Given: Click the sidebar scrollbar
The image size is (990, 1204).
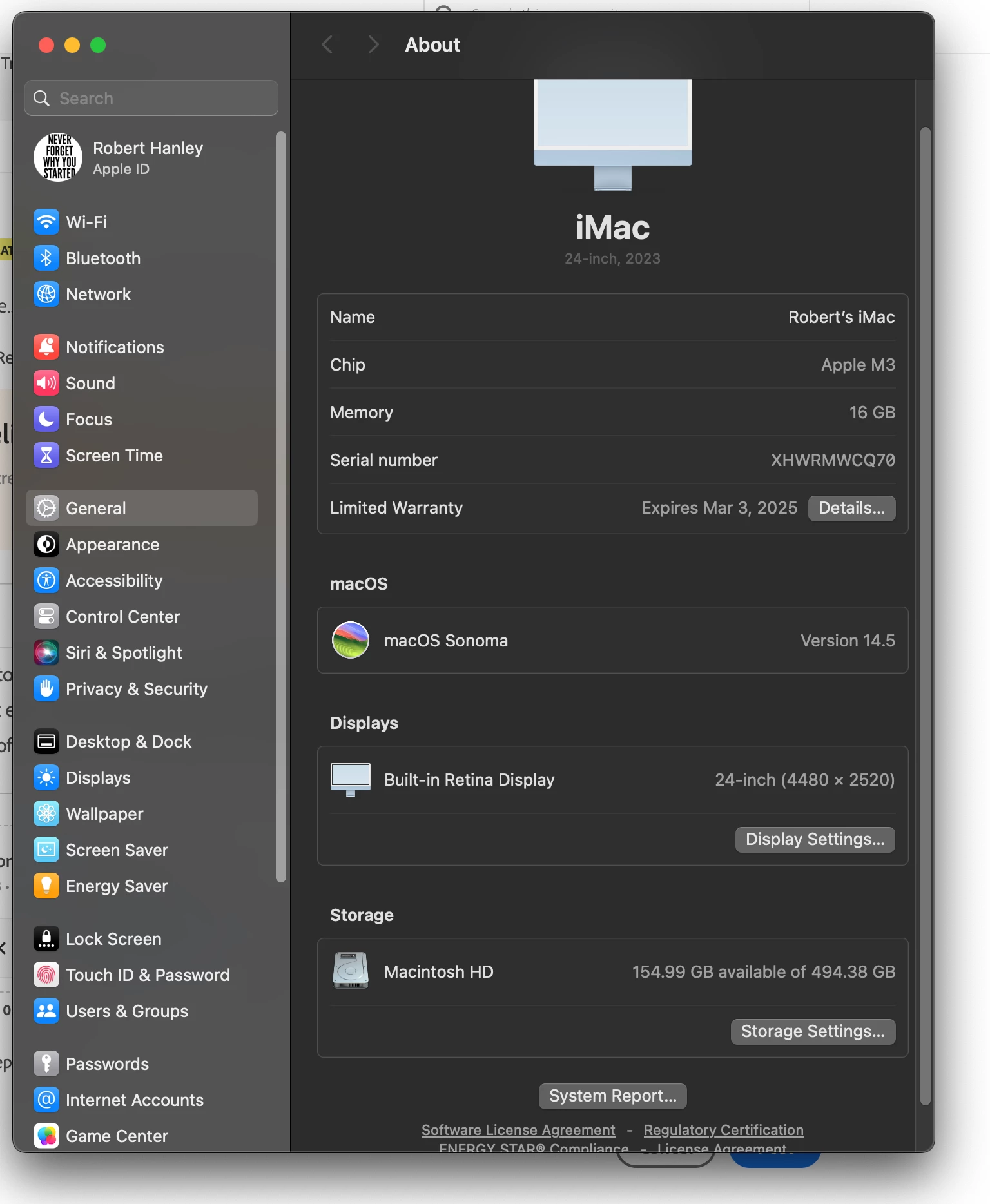Looking at the screenshot, I should (x=280, y=507).
